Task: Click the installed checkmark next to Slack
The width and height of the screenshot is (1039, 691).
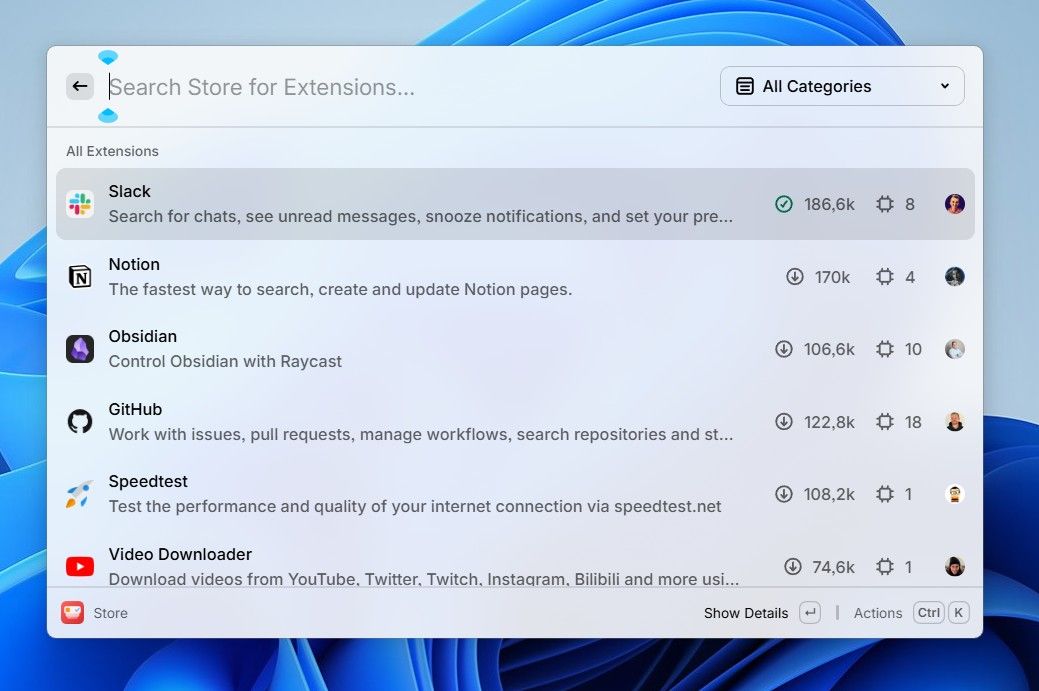Action: coord(783,203)
